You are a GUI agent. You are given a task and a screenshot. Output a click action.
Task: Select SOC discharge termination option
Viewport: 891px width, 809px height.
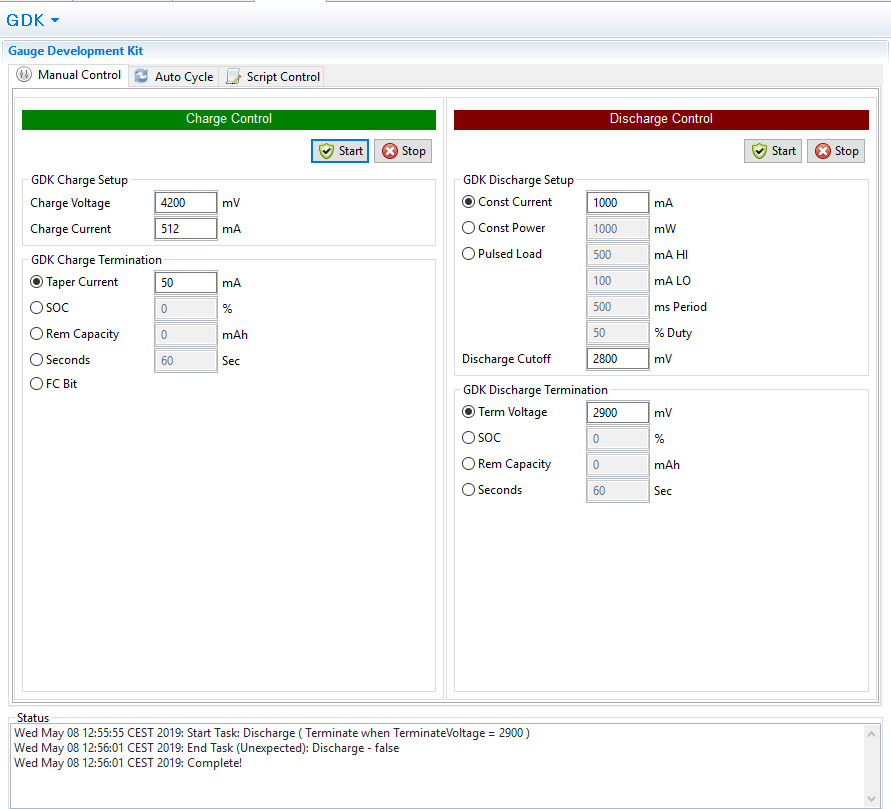click(x=481, y=438)
